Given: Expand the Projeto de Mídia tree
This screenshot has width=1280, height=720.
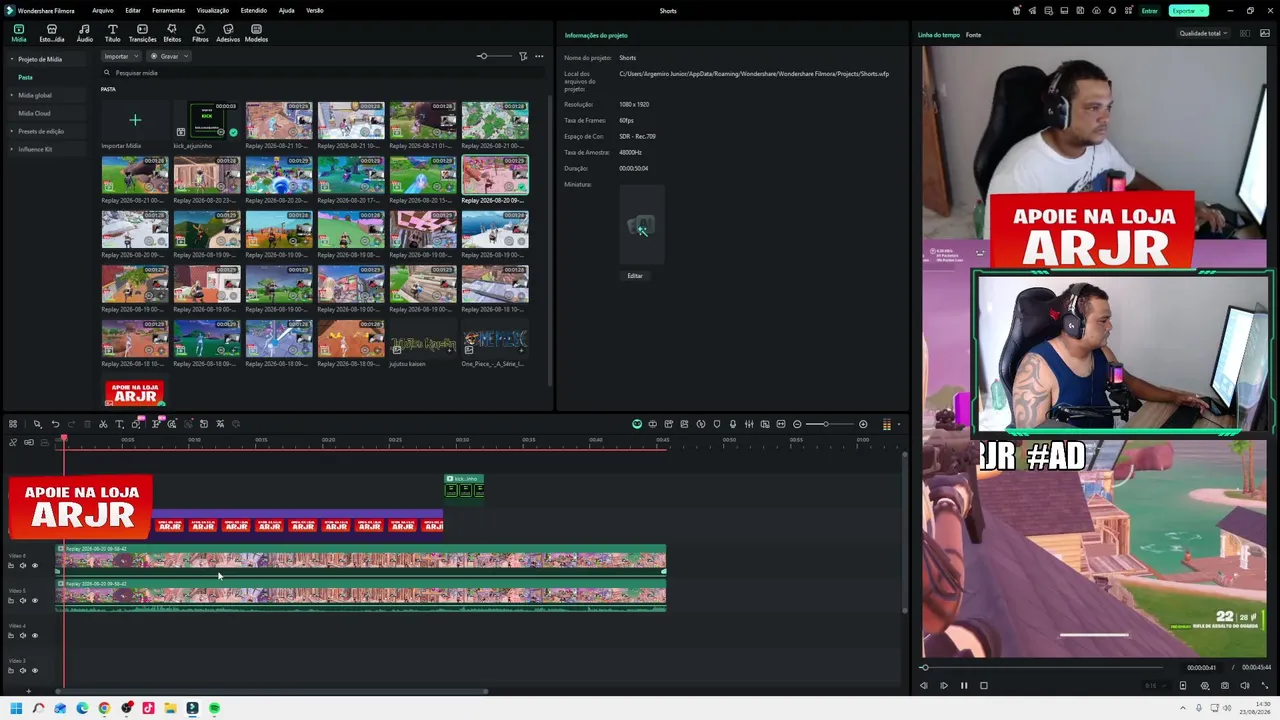Looking at the screenshot, I should [12, 59].
